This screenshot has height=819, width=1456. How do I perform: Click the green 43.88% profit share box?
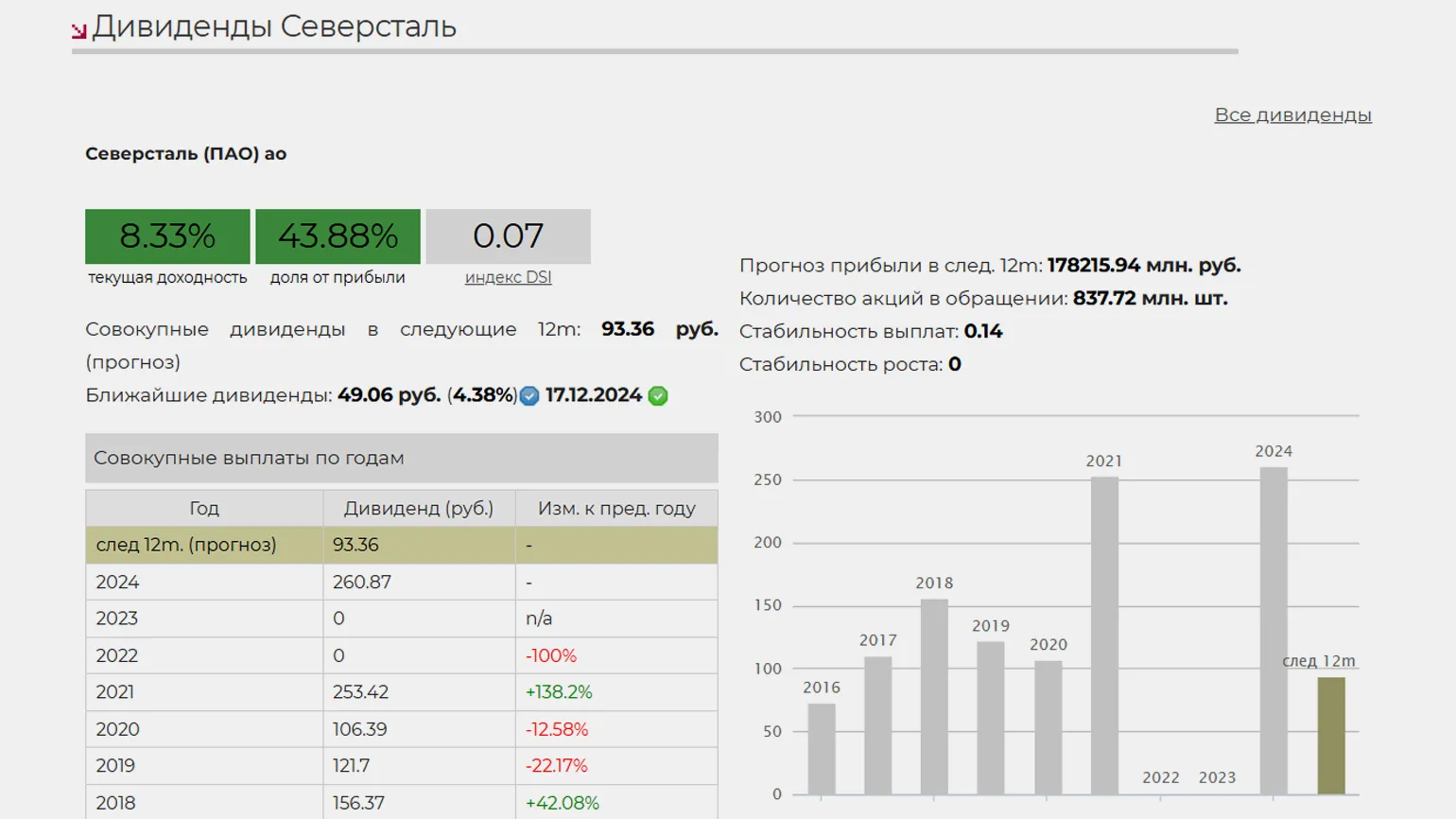(x=338, y=236)
